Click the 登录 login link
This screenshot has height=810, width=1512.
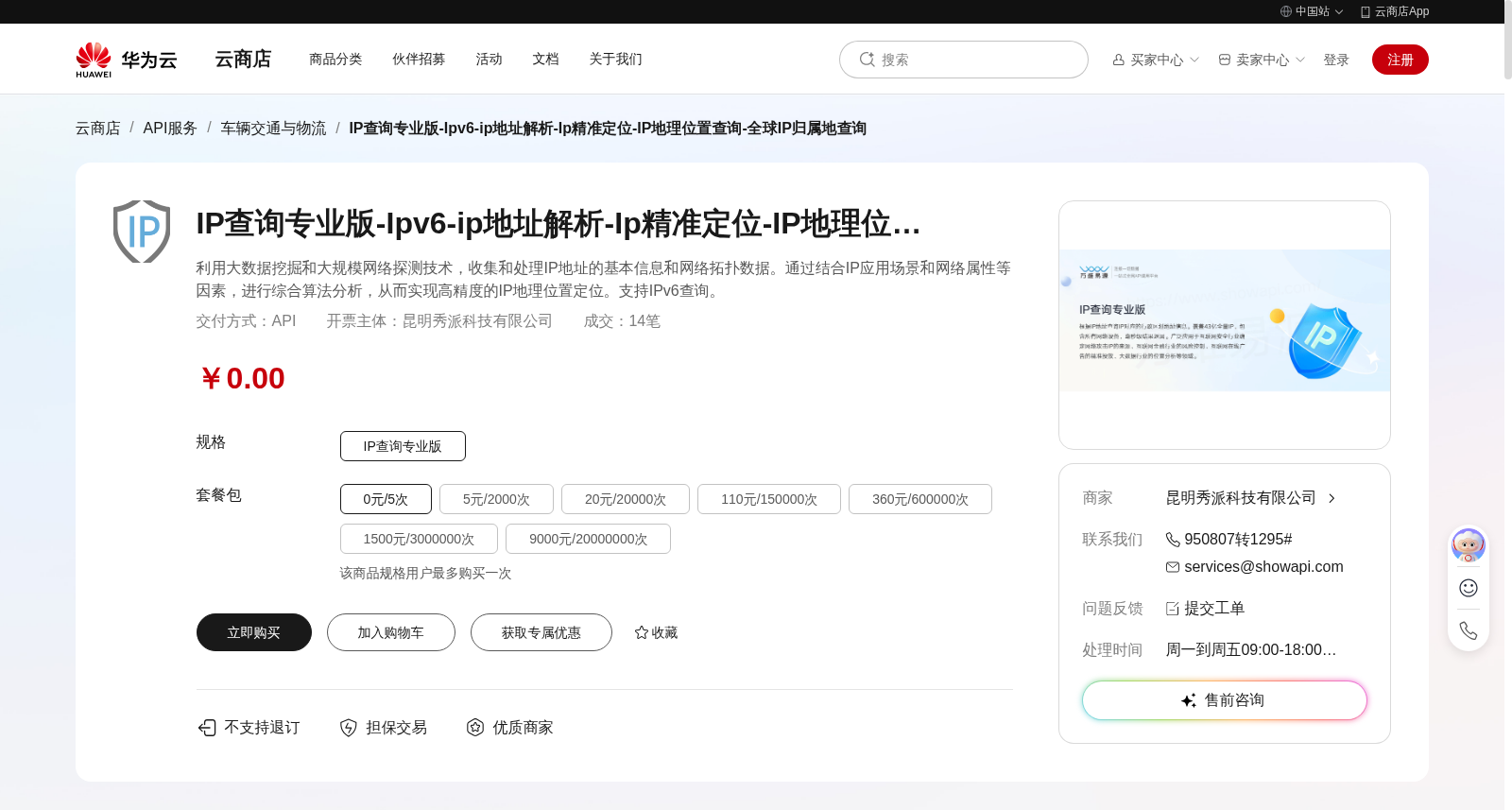tap(1336, 60)
